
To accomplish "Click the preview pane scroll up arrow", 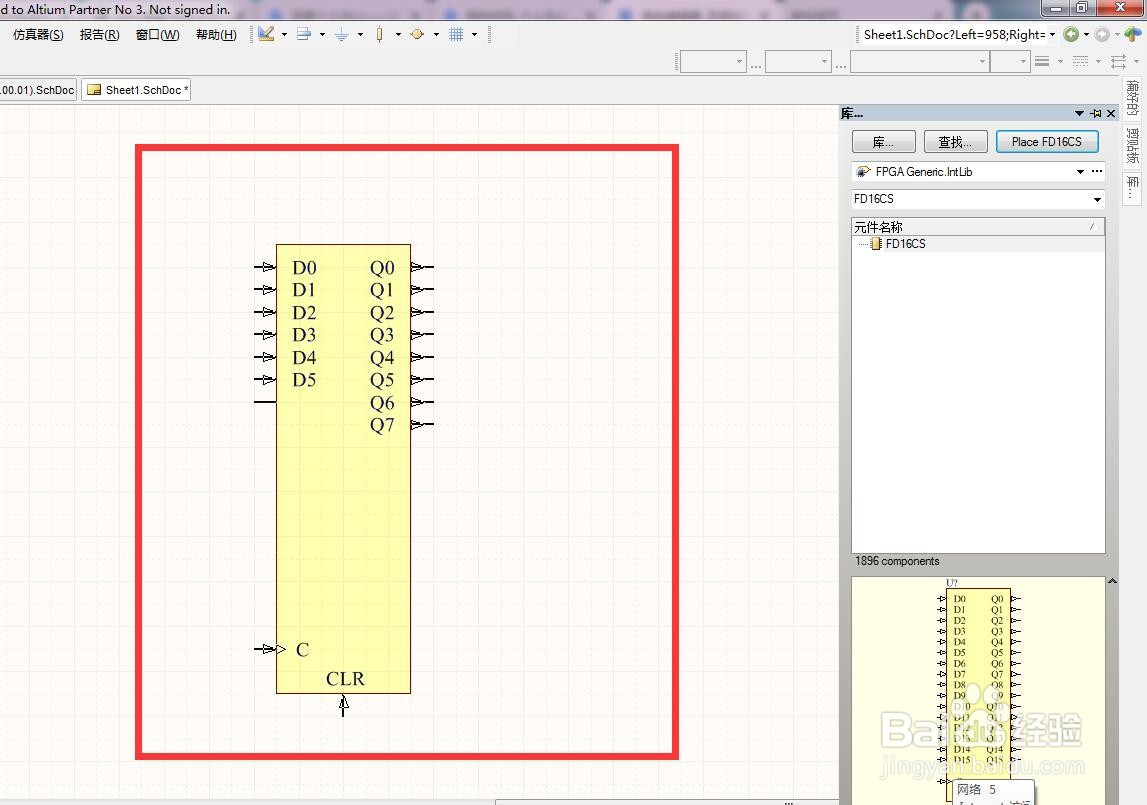I will pyautogui.click(x=1112, y=581).
